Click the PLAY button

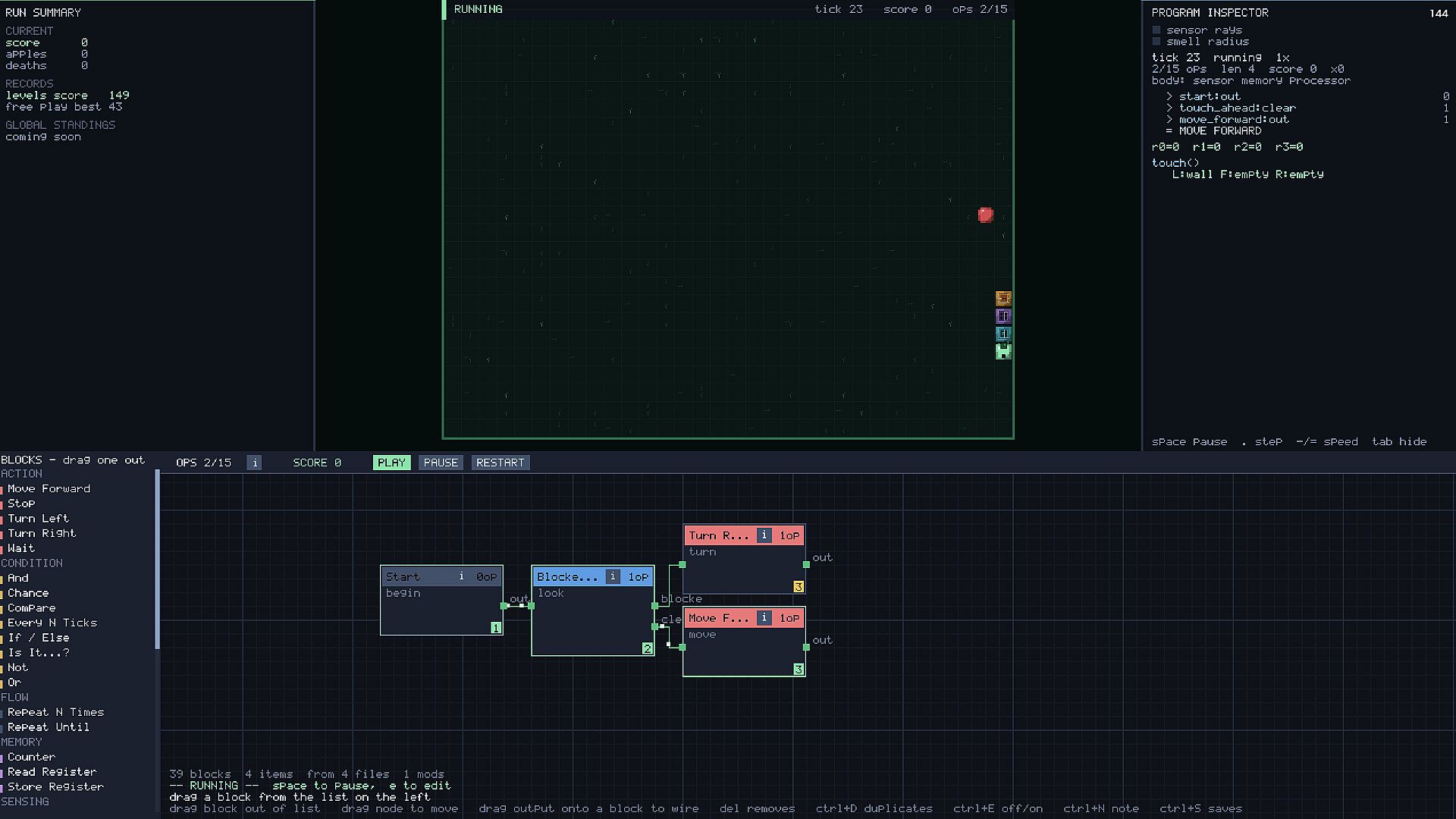coord(391,463)
